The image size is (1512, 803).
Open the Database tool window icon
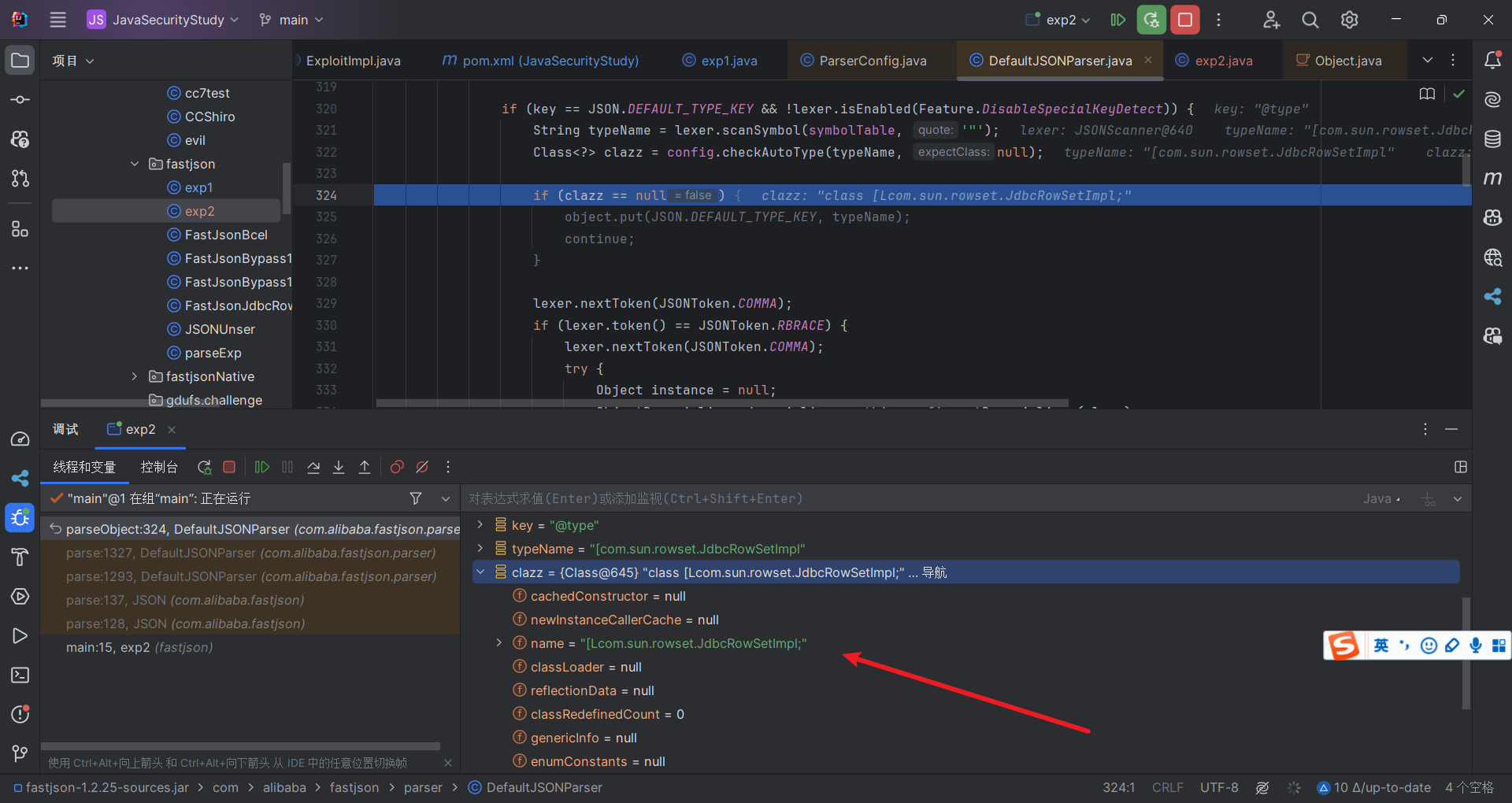pyautogui.click(x=1492, y=139)
